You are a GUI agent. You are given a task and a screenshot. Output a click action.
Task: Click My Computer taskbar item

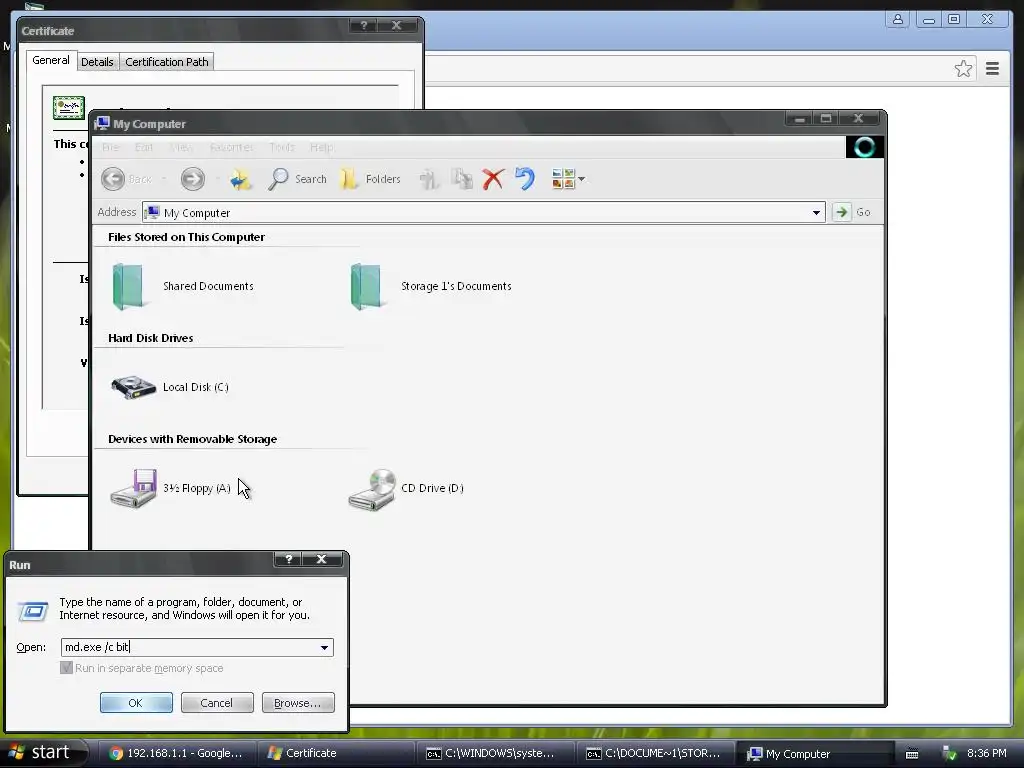[x=814, y=754]
